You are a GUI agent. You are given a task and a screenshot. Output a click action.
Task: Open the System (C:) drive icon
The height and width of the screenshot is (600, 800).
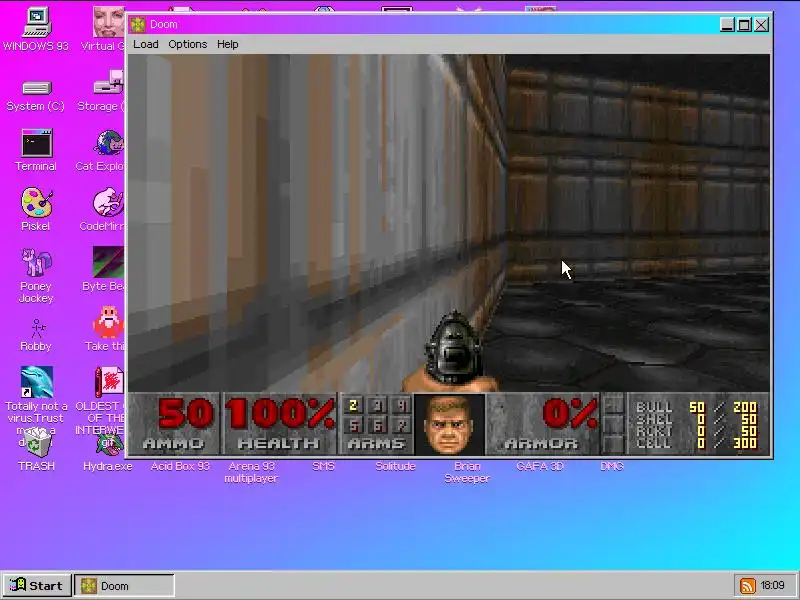[36, 88]
